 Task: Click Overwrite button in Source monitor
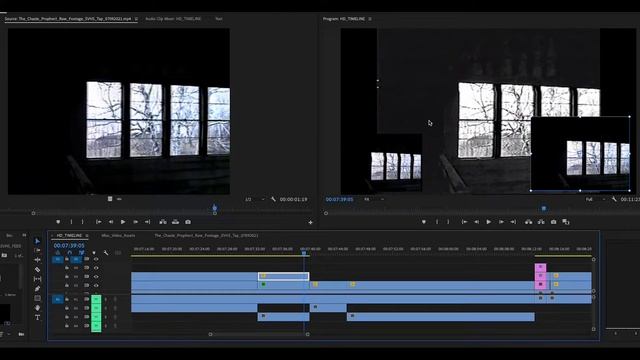(x=176, y=222)
